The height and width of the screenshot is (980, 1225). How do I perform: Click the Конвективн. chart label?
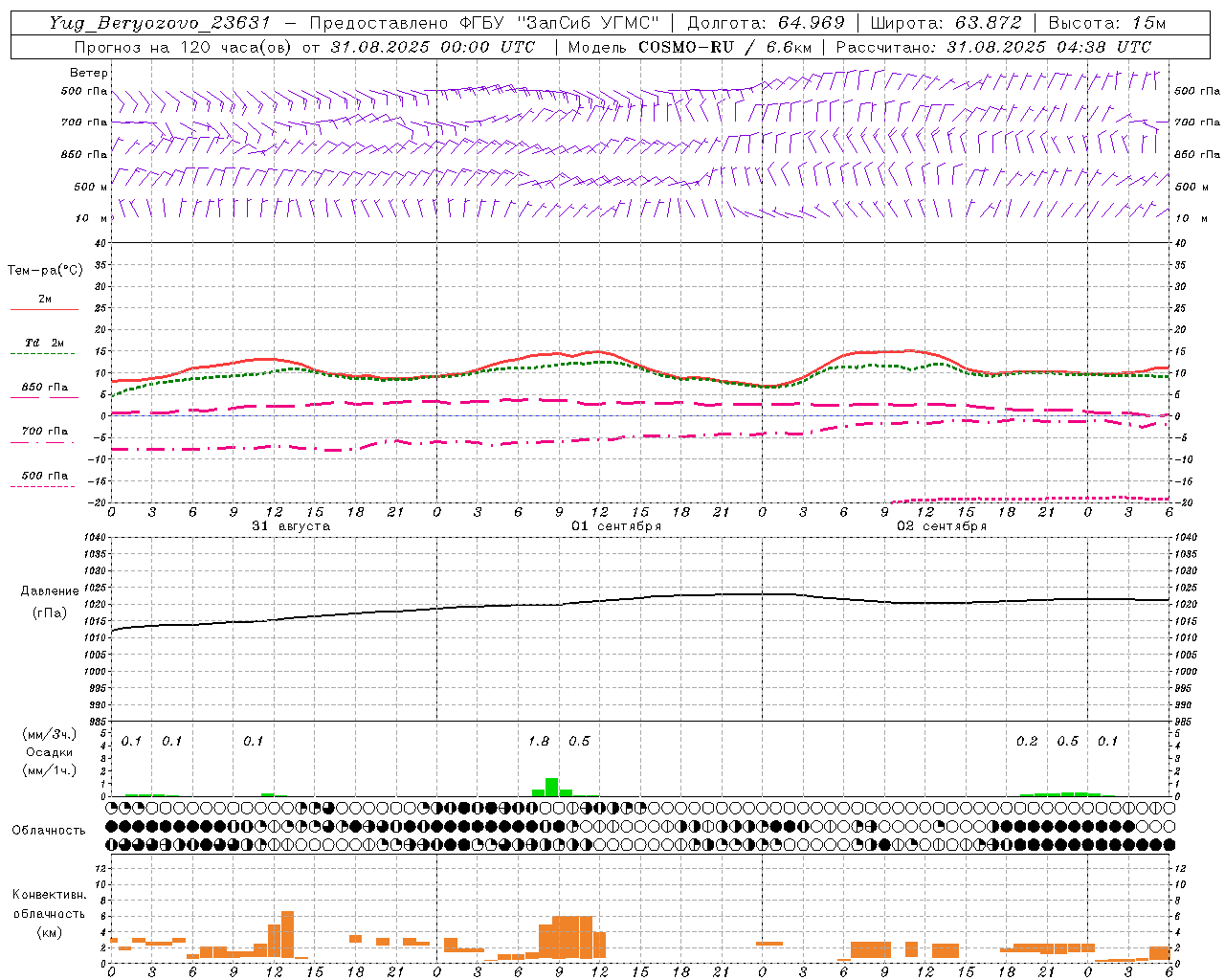click(49, 895)
